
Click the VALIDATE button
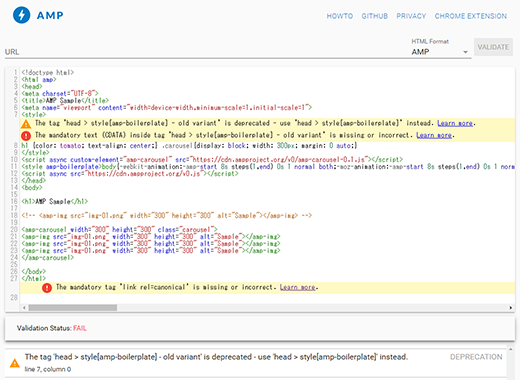click(x=493, y=47)
